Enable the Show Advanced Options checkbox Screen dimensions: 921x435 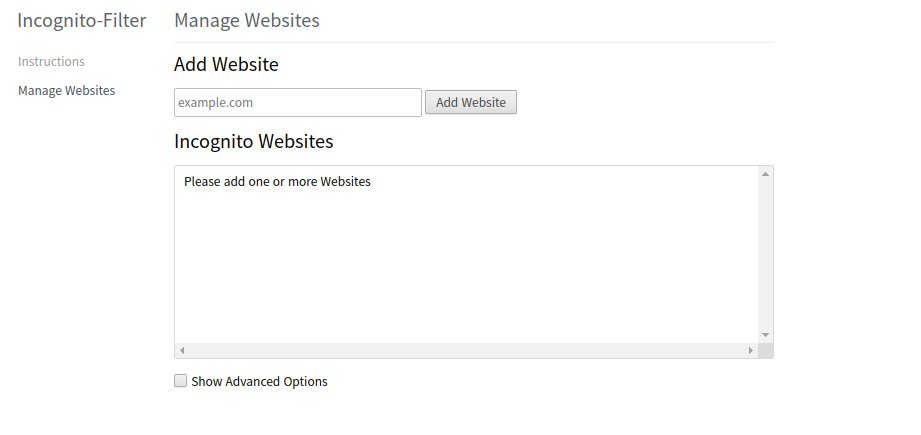[180, 381]
